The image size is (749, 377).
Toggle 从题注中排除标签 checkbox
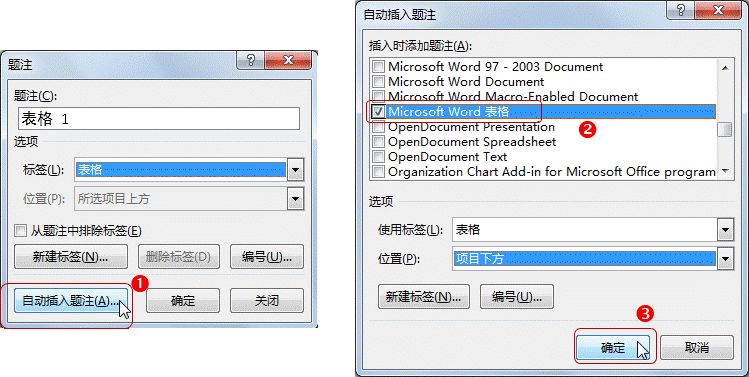click(x=21, y=232)
